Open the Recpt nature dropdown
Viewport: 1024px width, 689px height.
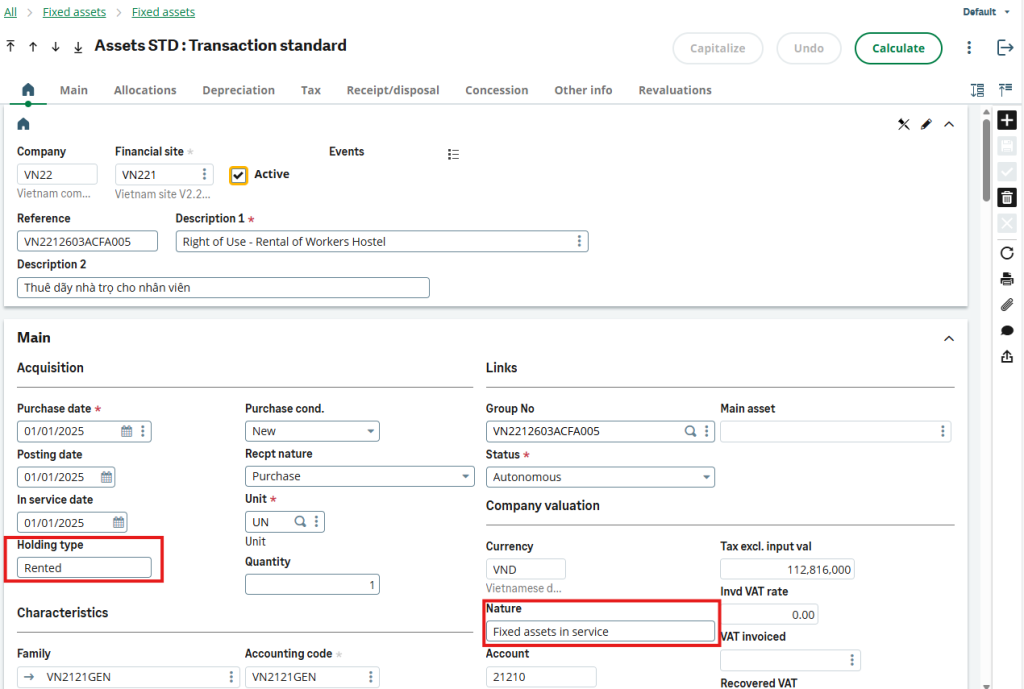(359, 477)
